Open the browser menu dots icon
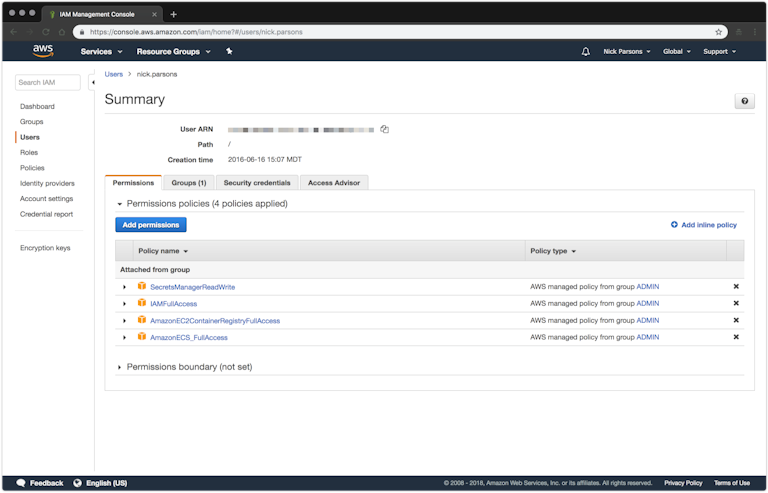The image size is (768, 493). [755, 32]
